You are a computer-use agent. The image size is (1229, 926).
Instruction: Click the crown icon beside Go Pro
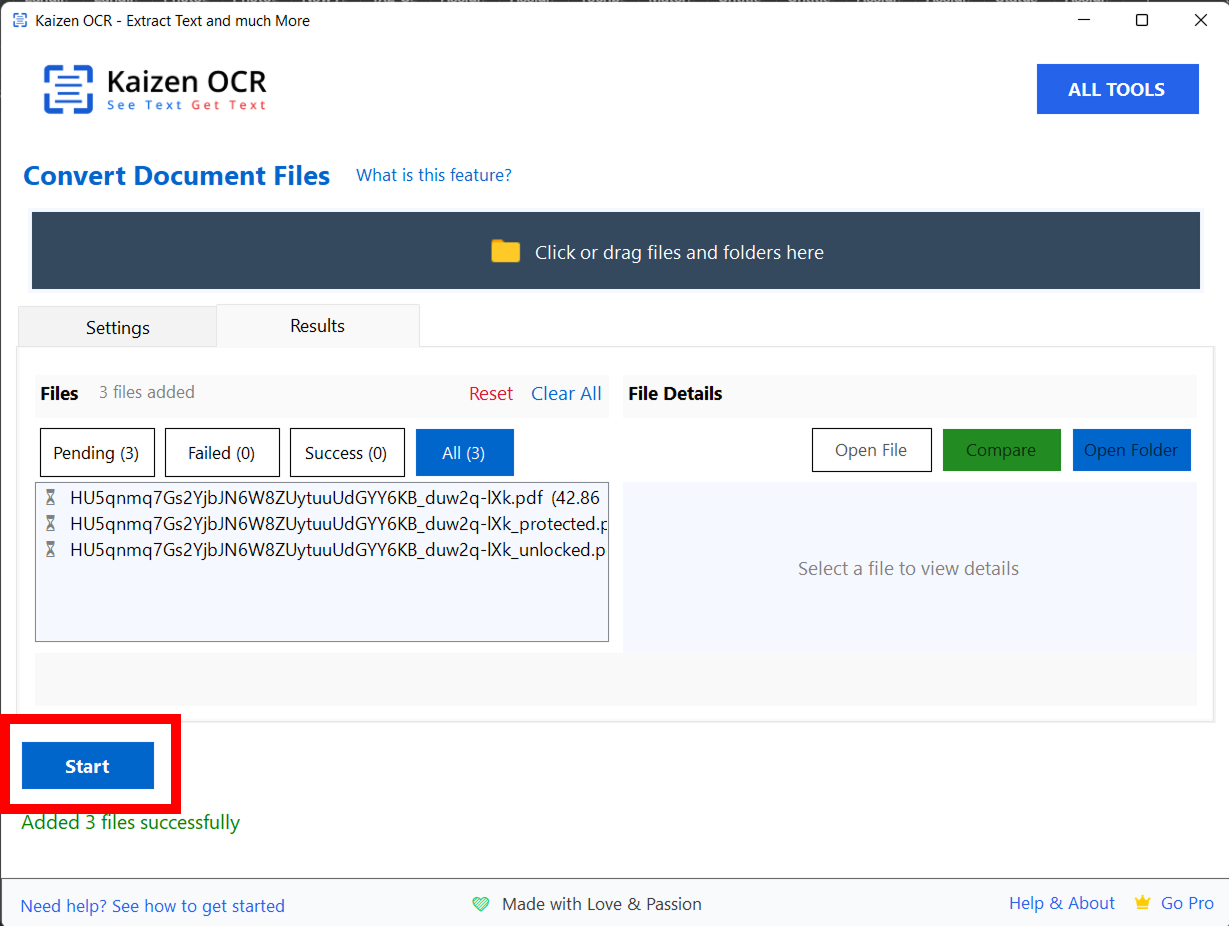1142,903
